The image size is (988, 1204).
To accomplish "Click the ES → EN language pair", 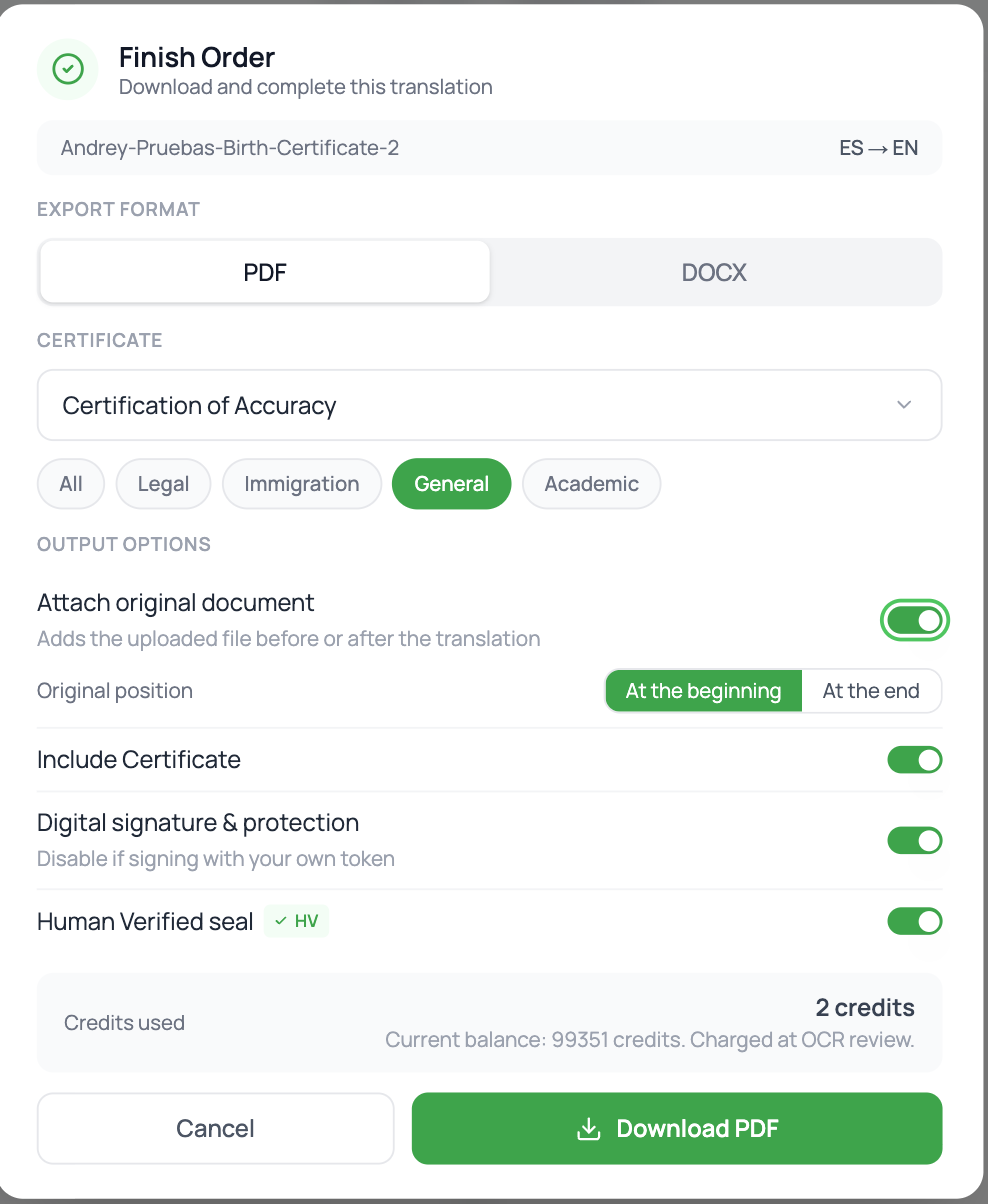I will 879,148.
